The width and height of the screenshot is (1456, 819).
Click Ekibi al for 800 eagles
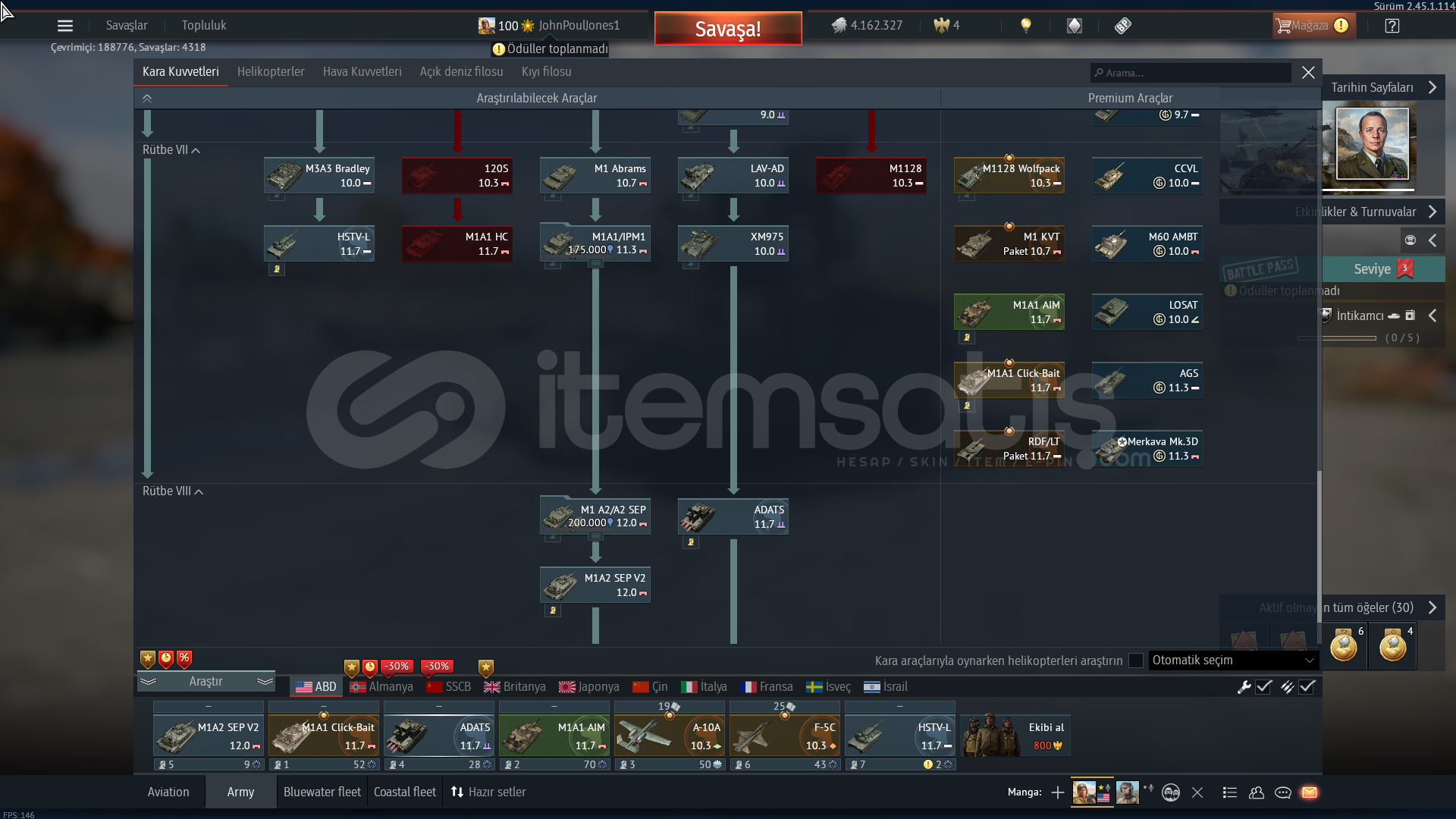tap(1015, 736)
